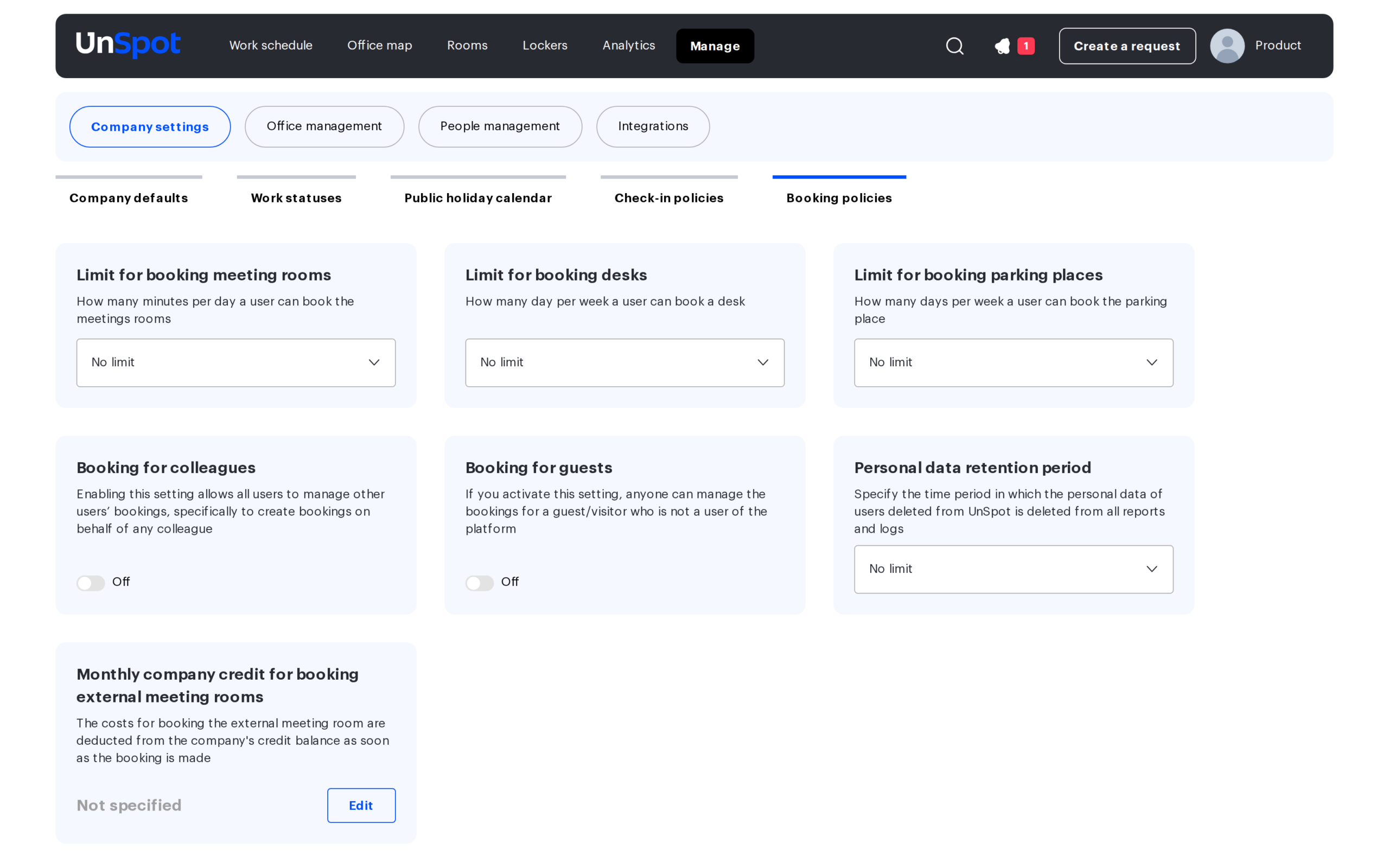Image resolution: width=1389 pixels, height=868 pixels.
Task: Open booking desks limit dropdown
Action: tap(625, 362)
